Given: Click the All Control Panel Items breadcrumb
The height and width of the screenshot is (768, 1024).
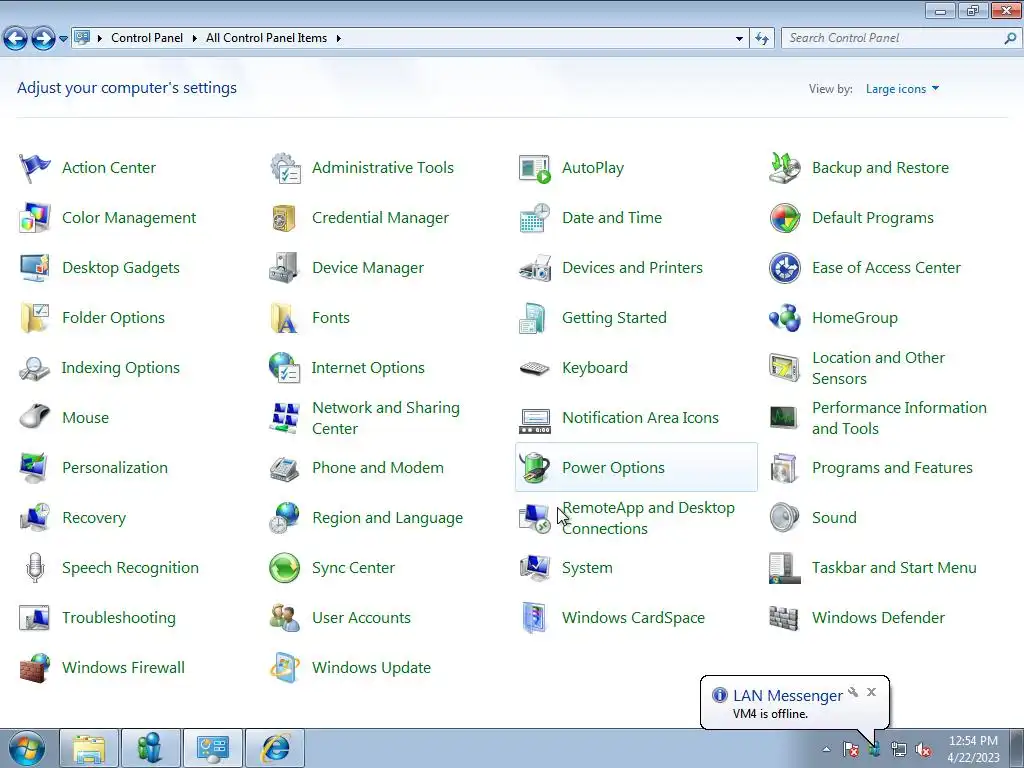Looking at the screenshot, I should click(x=266, y=38).
